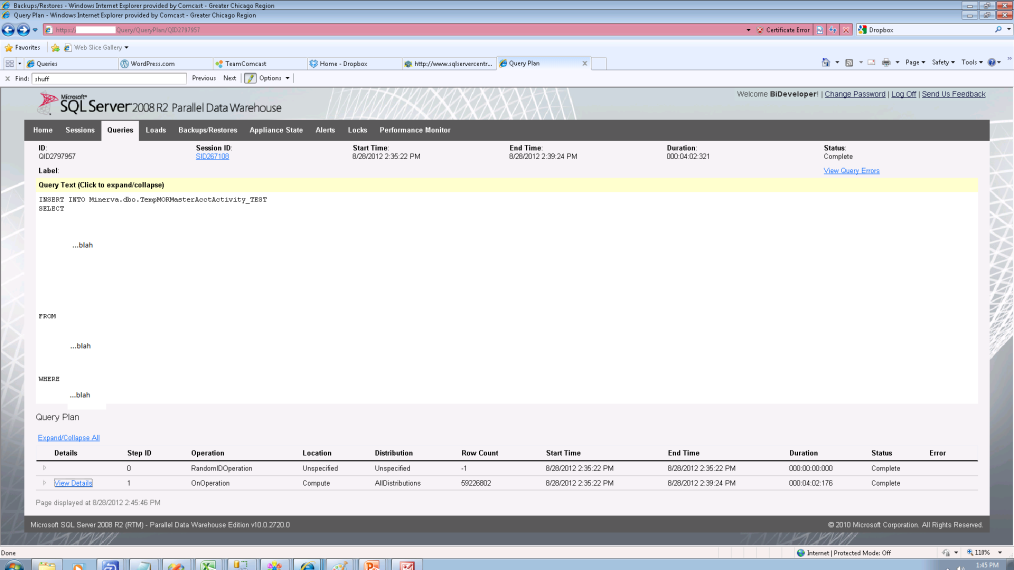Click the Excel icon in Windows taskbar

[x=208, y=565]
